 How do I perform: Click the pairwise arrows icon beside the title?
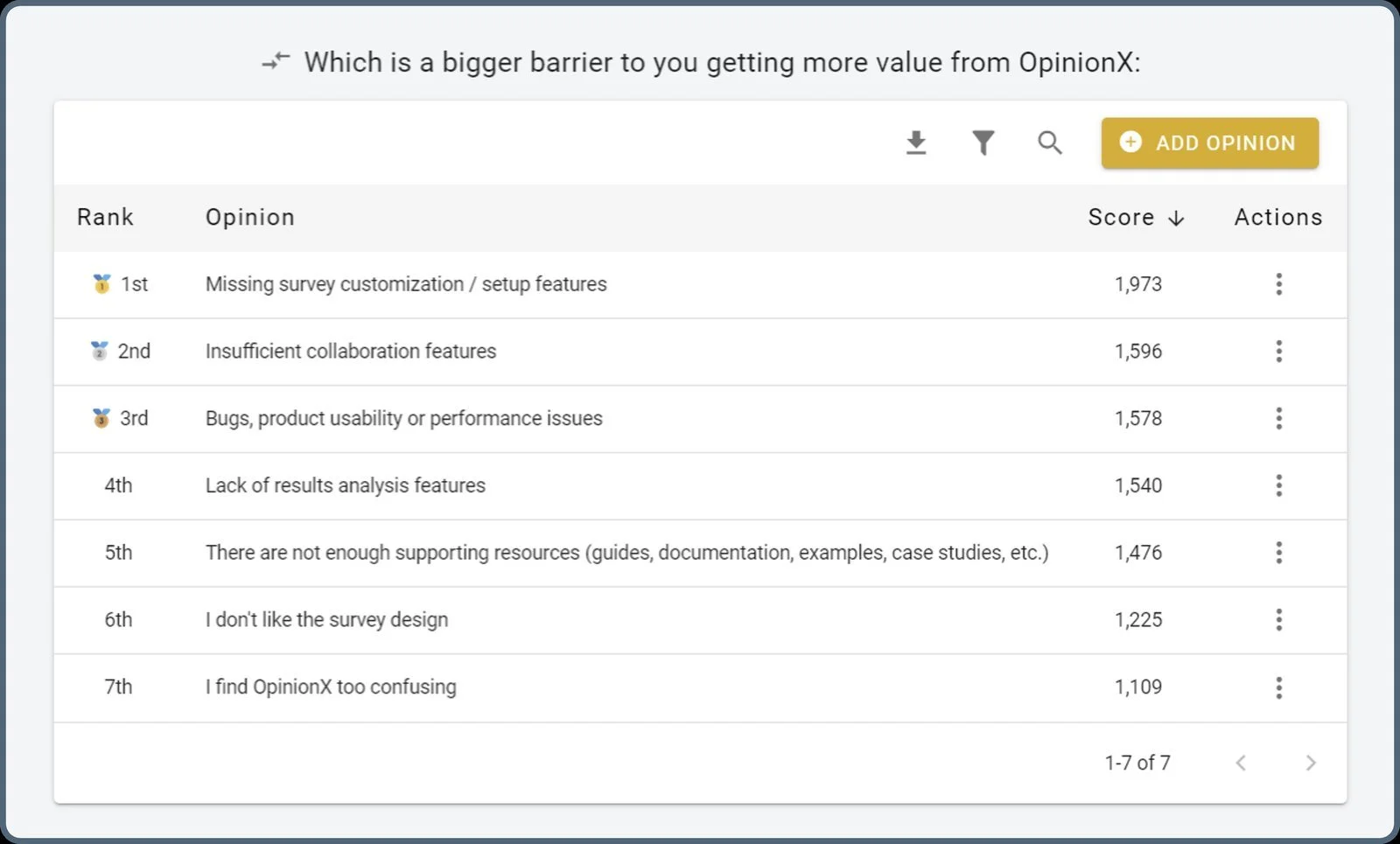click(276, 61)
